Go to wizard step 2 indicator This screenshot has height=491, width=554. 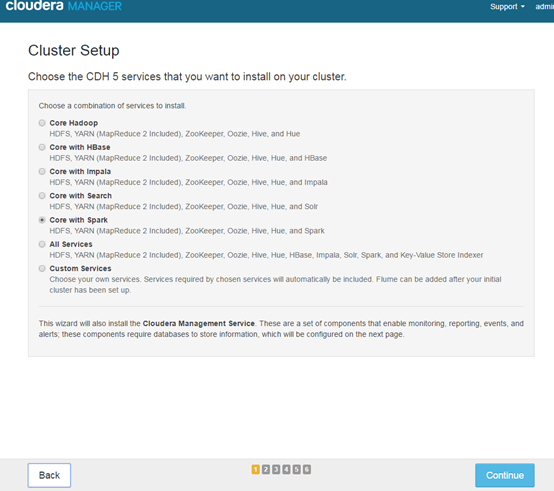point(266,469)
